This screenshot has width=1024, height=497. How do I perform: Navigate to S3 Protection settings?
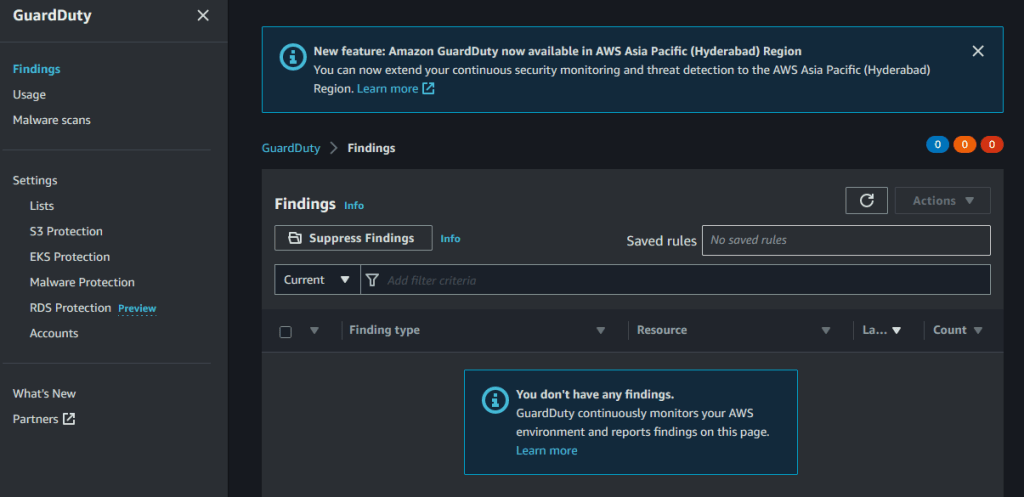pyautogui.click(x=66, y=231)
